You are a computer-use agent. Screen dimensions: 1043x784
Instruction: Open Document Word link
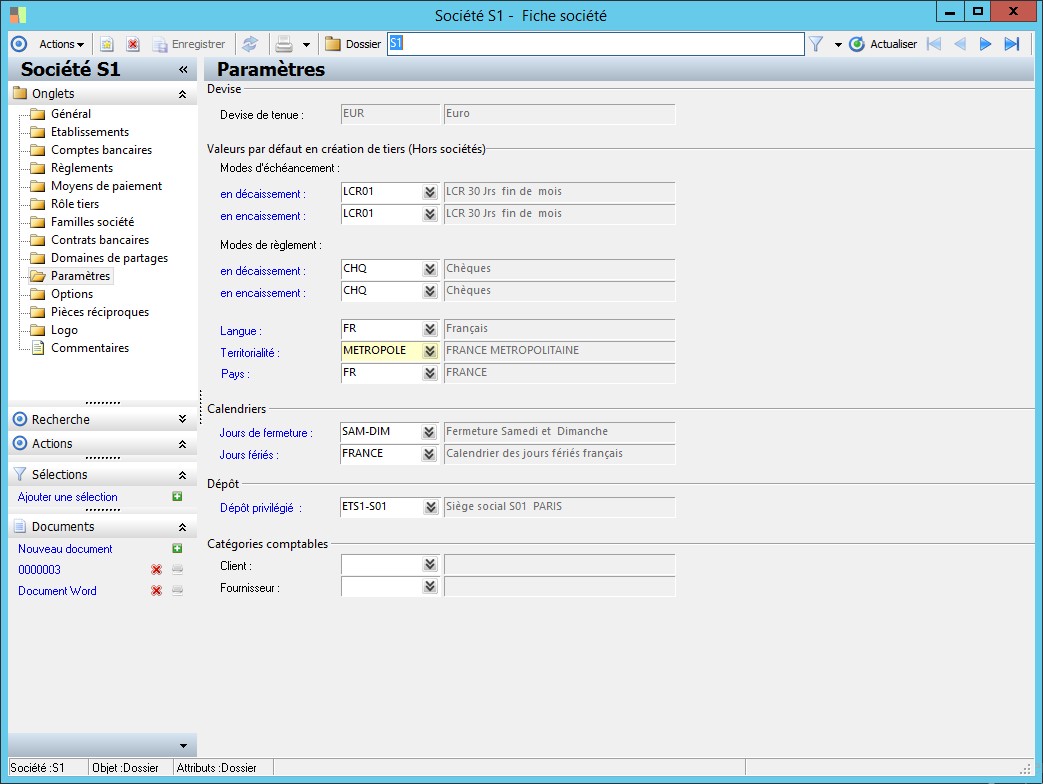coord(57,590)
